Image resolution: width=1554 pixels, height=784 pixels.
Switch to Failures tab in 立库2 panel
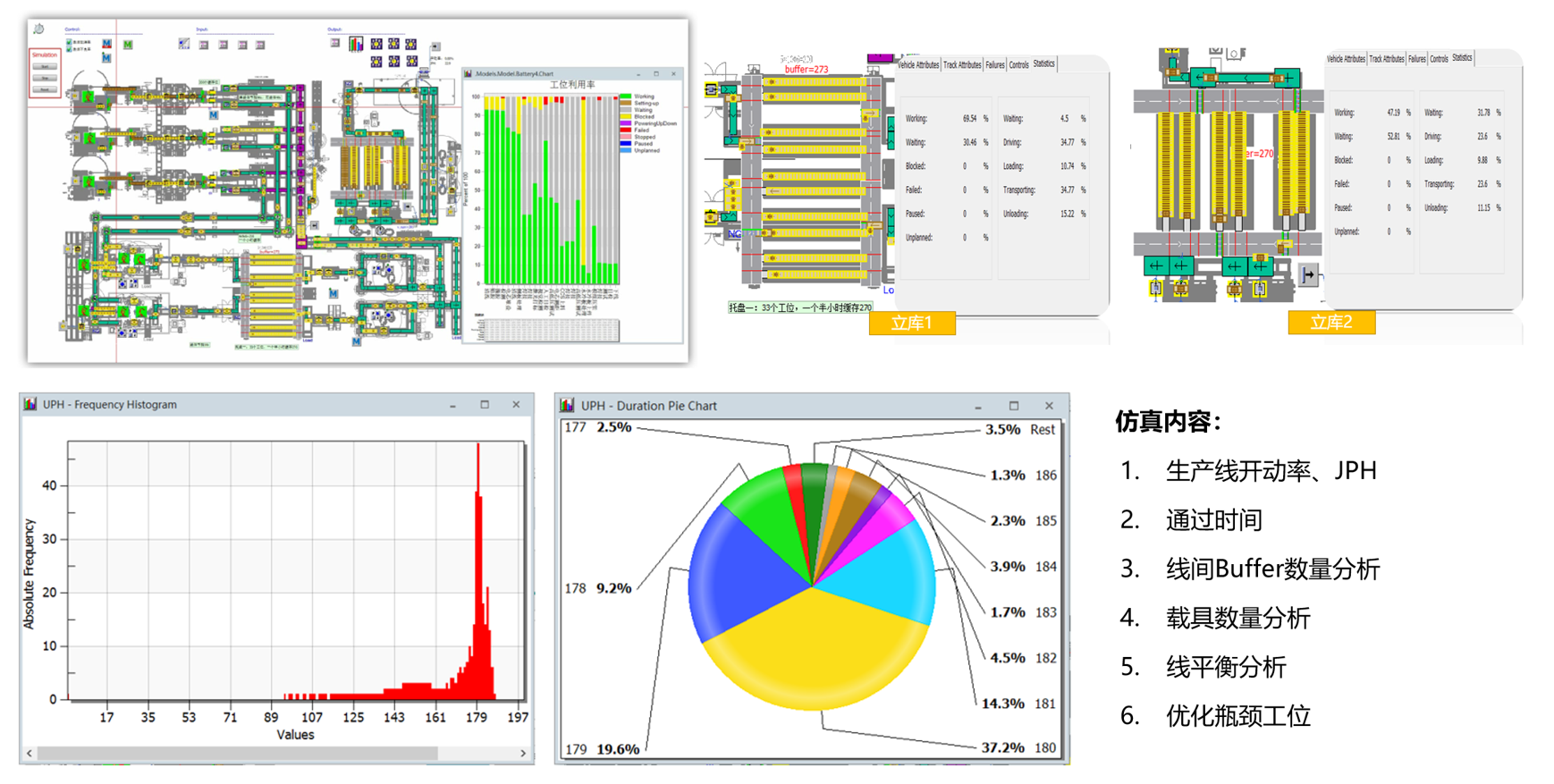1416,59
